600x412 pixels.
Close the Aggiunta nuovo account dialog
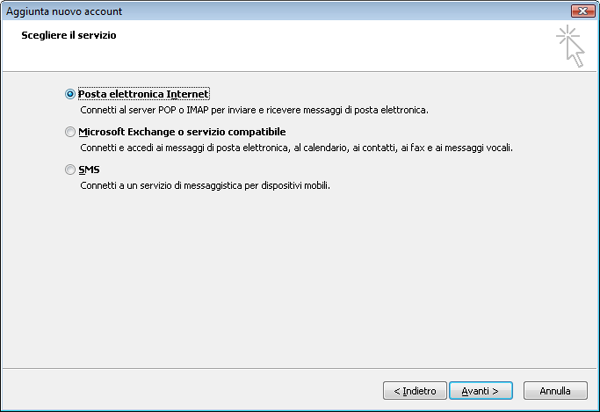(583, 11)
